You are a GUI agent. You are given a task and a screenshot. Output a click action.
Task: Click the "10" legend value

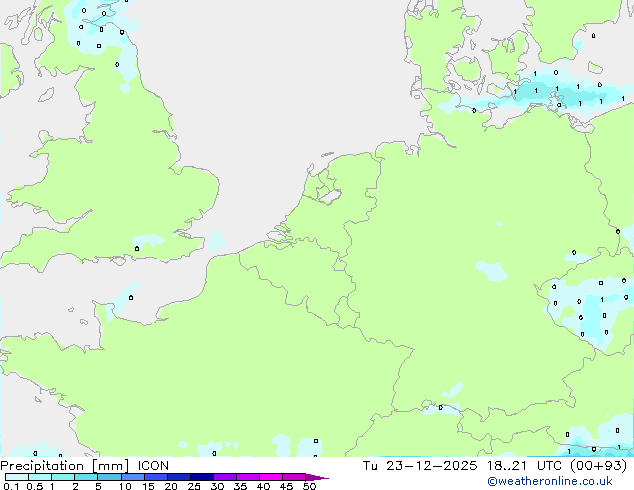[125, 486]
